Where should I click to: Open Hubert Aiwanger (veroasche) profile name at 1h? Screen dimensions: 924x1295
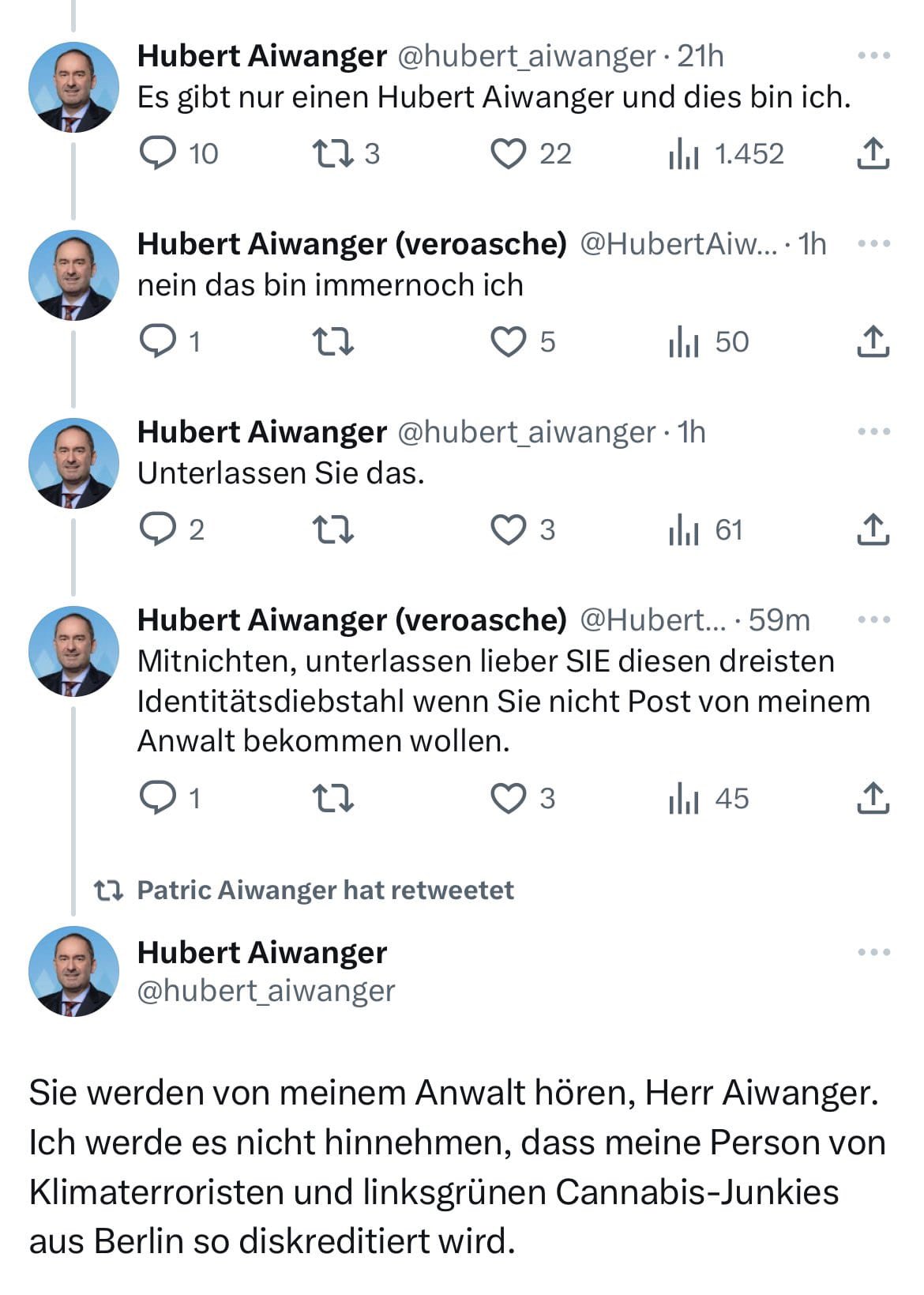[351, 244]
